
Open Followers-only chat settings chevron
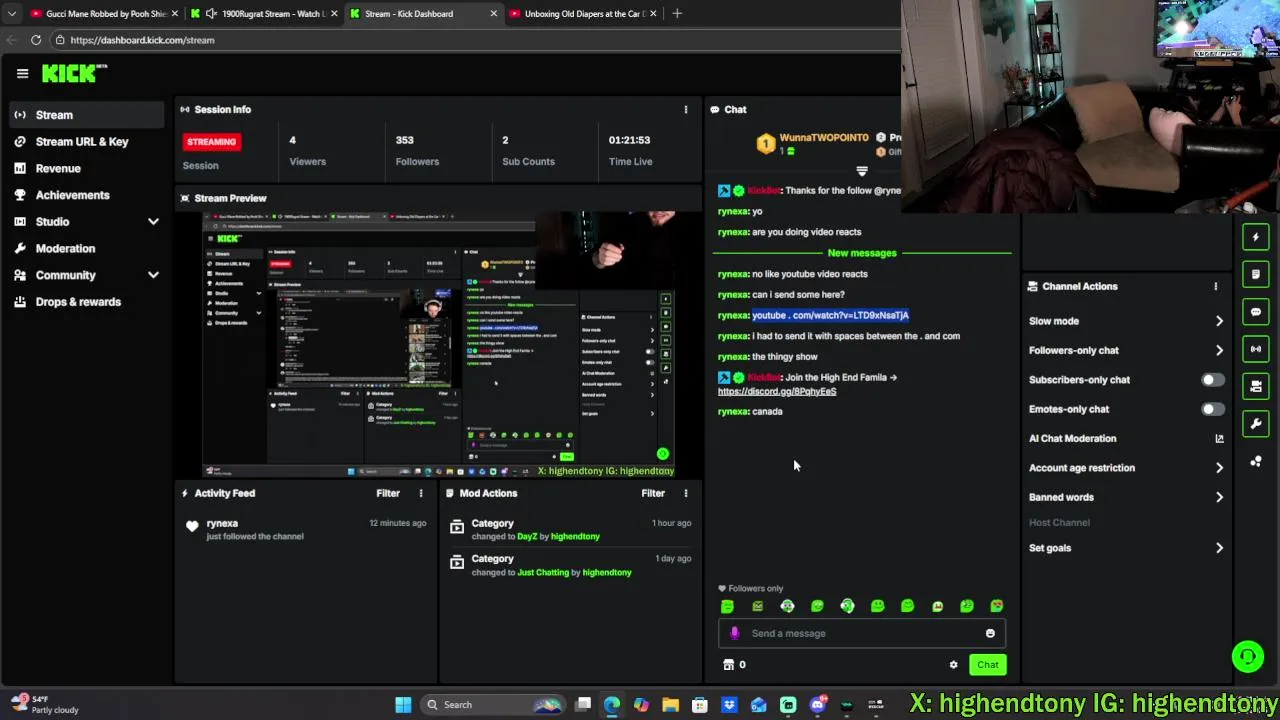click(1219, 350)
